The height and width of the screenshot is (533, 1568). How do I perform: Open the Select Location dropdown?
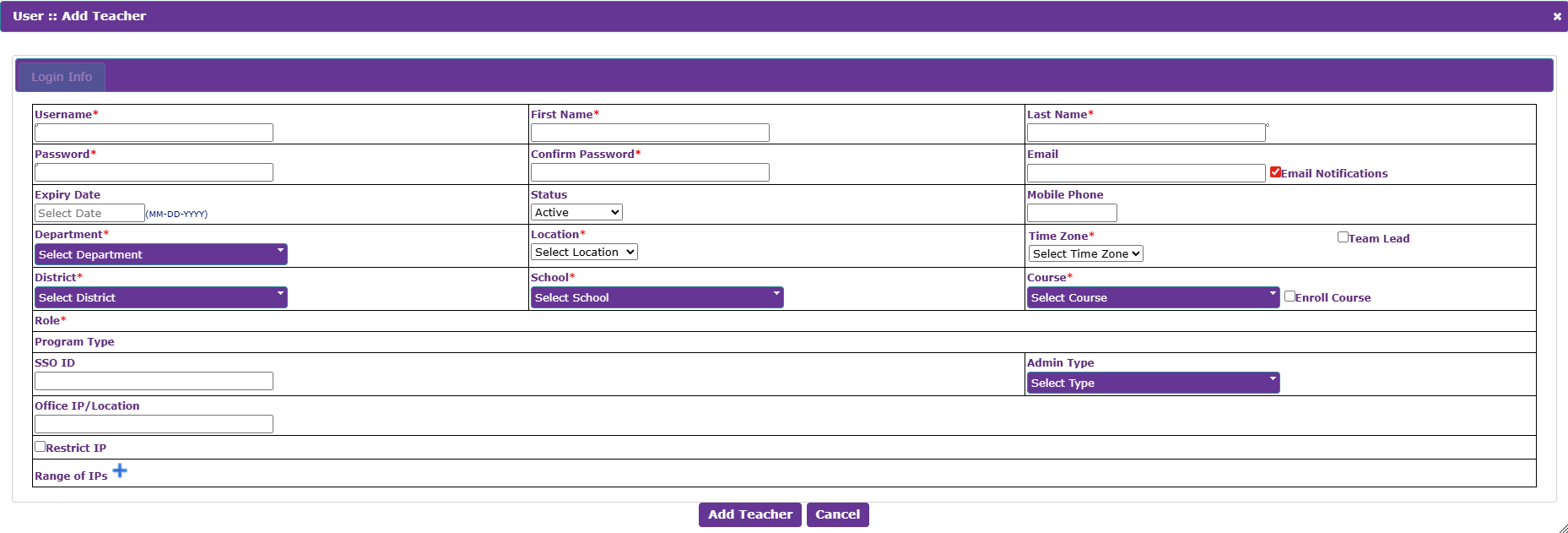(x=584, y=252)
